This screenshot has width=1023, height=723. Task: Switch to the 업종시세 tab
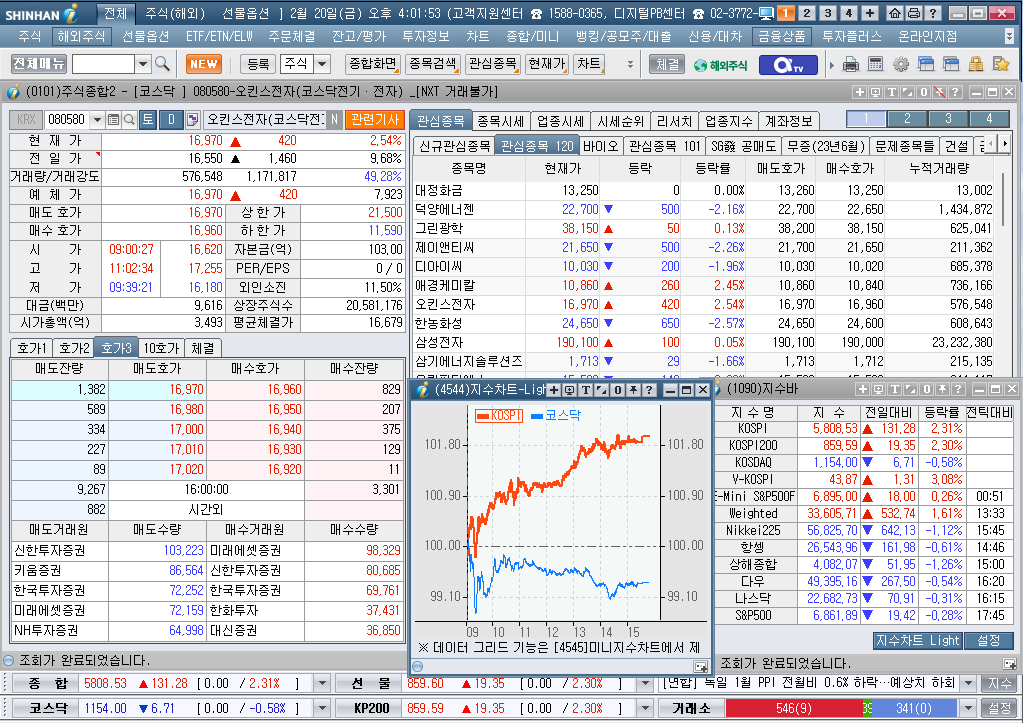(x=560, y=121)
